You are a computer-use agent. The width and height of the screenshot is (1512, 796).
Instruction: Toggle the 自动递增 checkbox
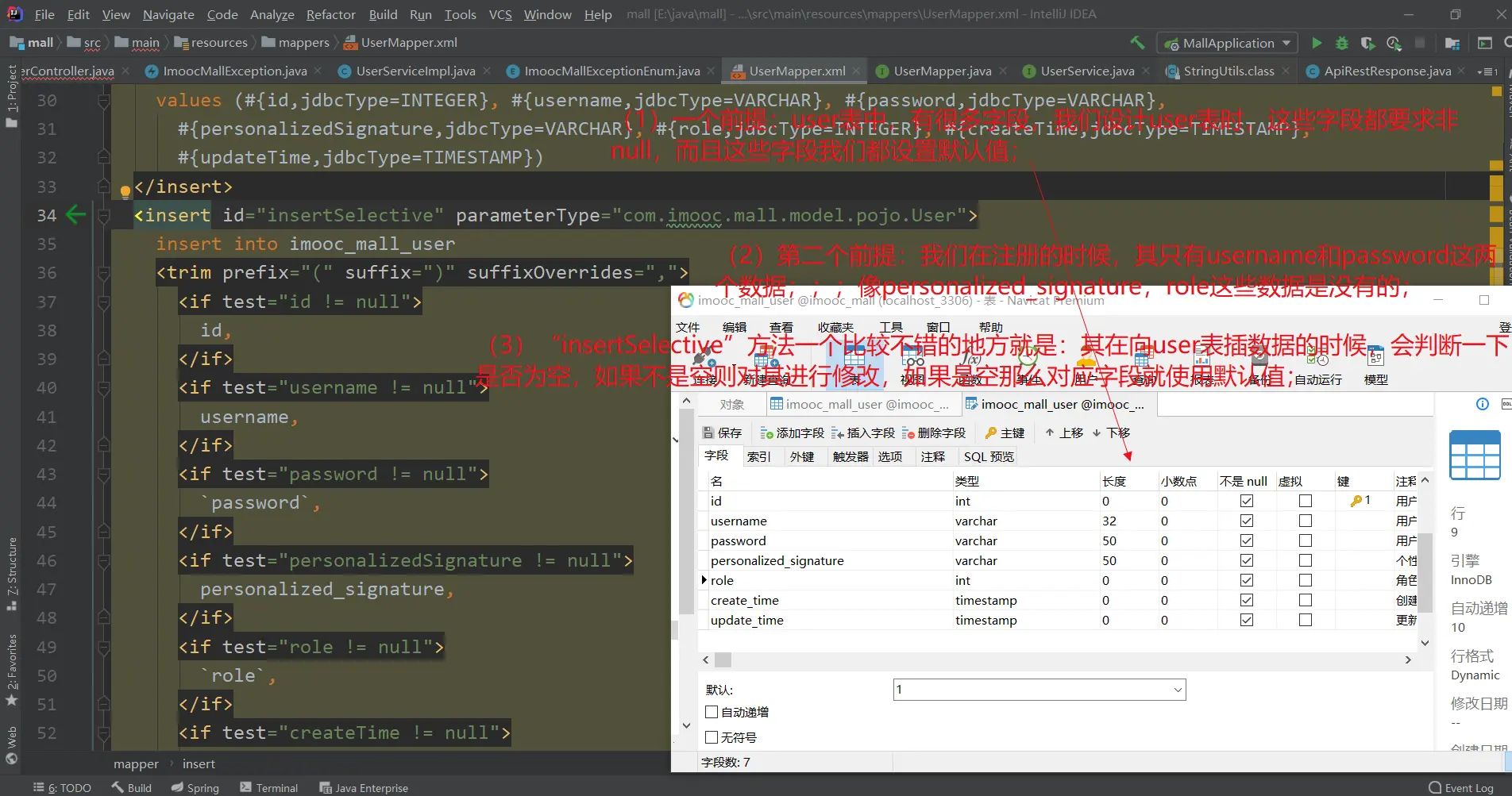click(712, 712)
